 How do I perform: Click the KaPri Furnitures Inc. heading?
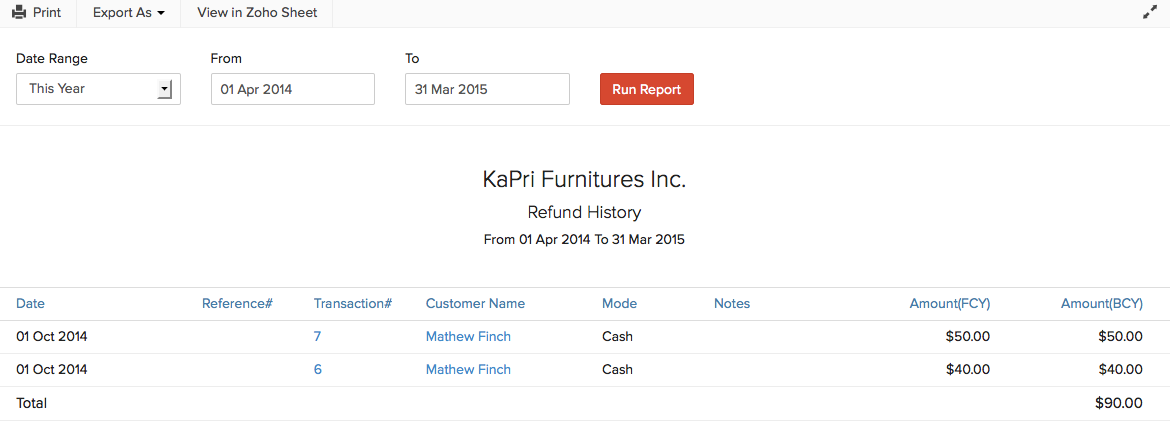coord(584,180)
